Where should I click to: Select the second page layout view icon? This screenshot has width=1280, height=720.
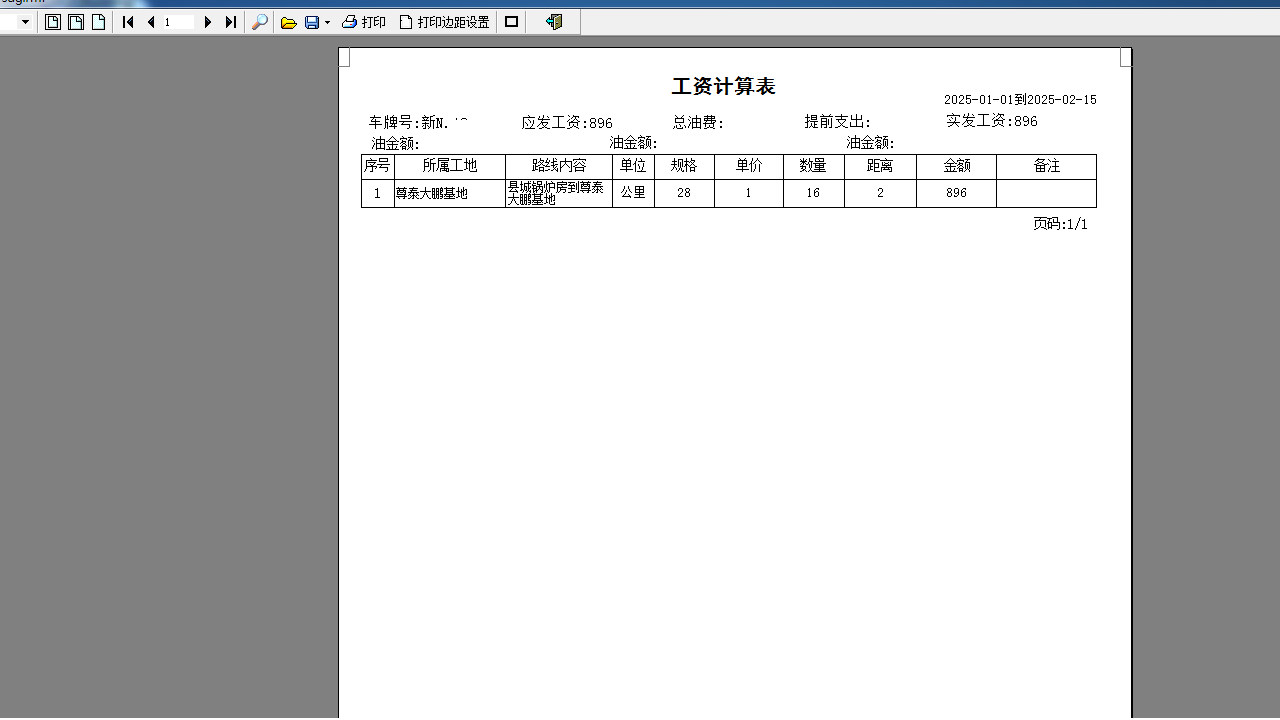[76, 22]
